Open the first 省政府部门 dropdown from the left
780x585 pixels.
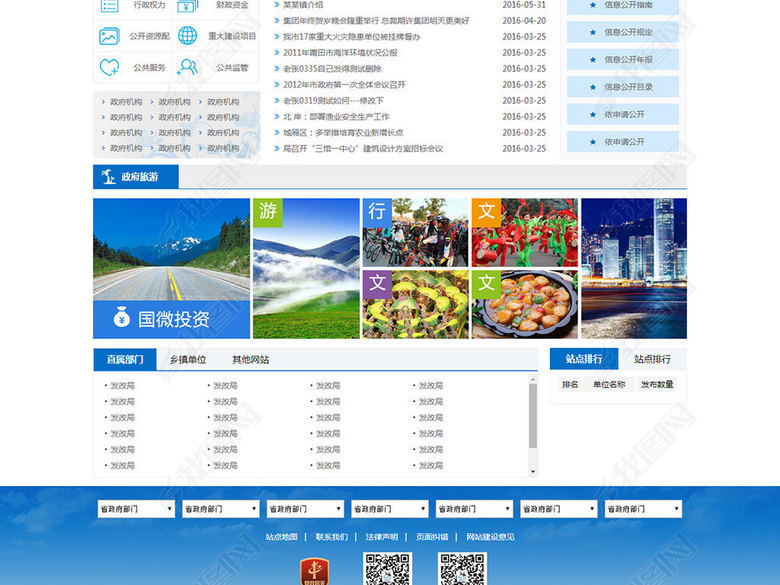(x=136, y=509)
